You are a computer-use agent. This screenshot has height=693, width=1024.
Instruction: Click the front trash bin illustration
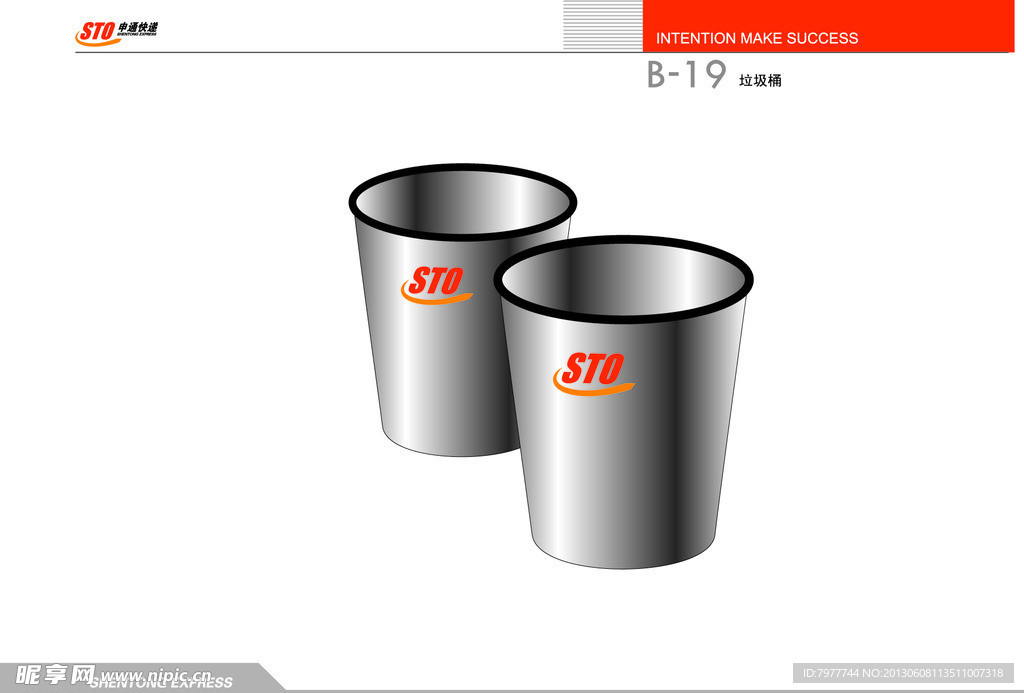624,402
